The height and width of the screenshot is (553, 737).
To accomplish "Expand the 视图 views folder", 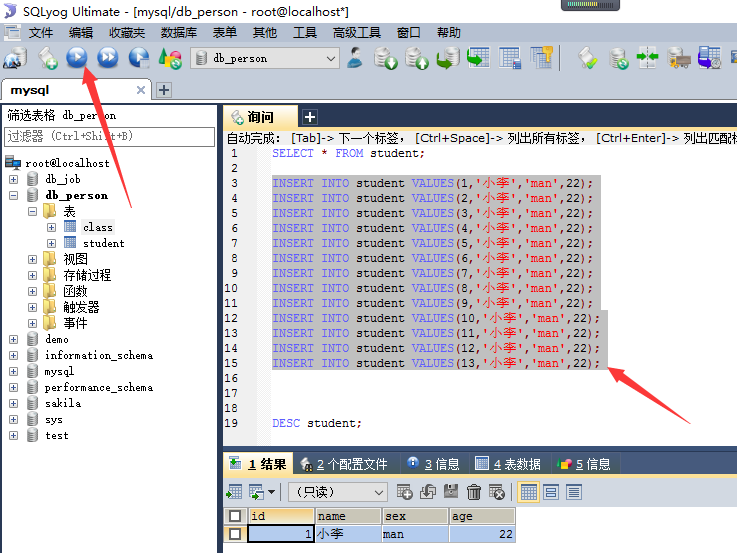I will click(x=32, y=259).
